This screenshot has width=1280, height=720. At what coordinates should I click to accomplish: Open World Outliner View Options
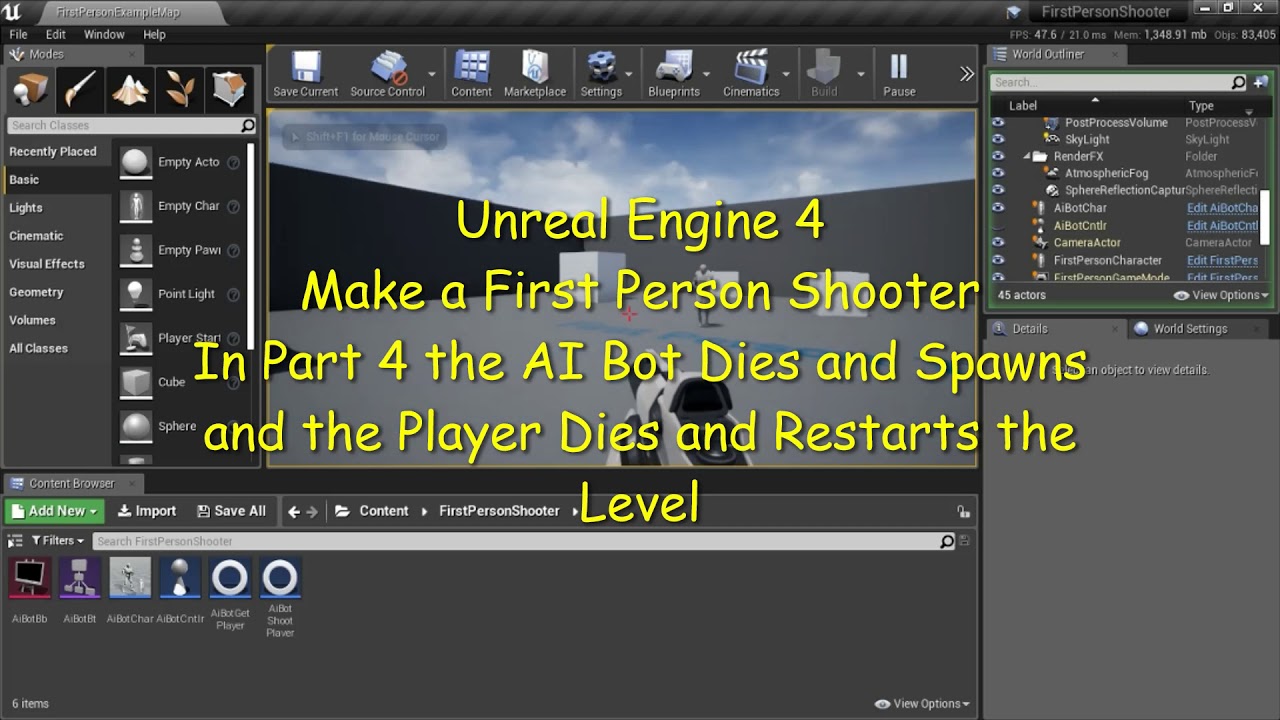[x=1221, y=295]
